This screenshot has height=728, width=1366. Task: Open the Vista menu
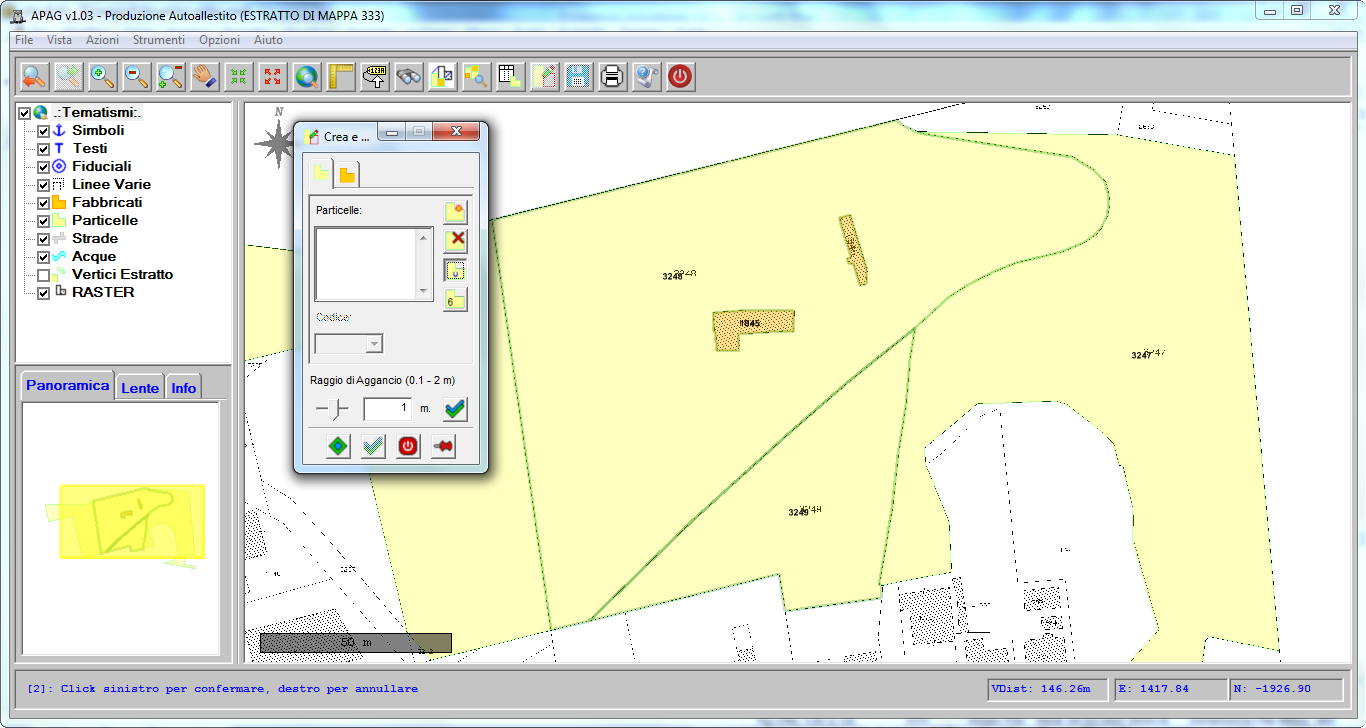tap(59, 40)
